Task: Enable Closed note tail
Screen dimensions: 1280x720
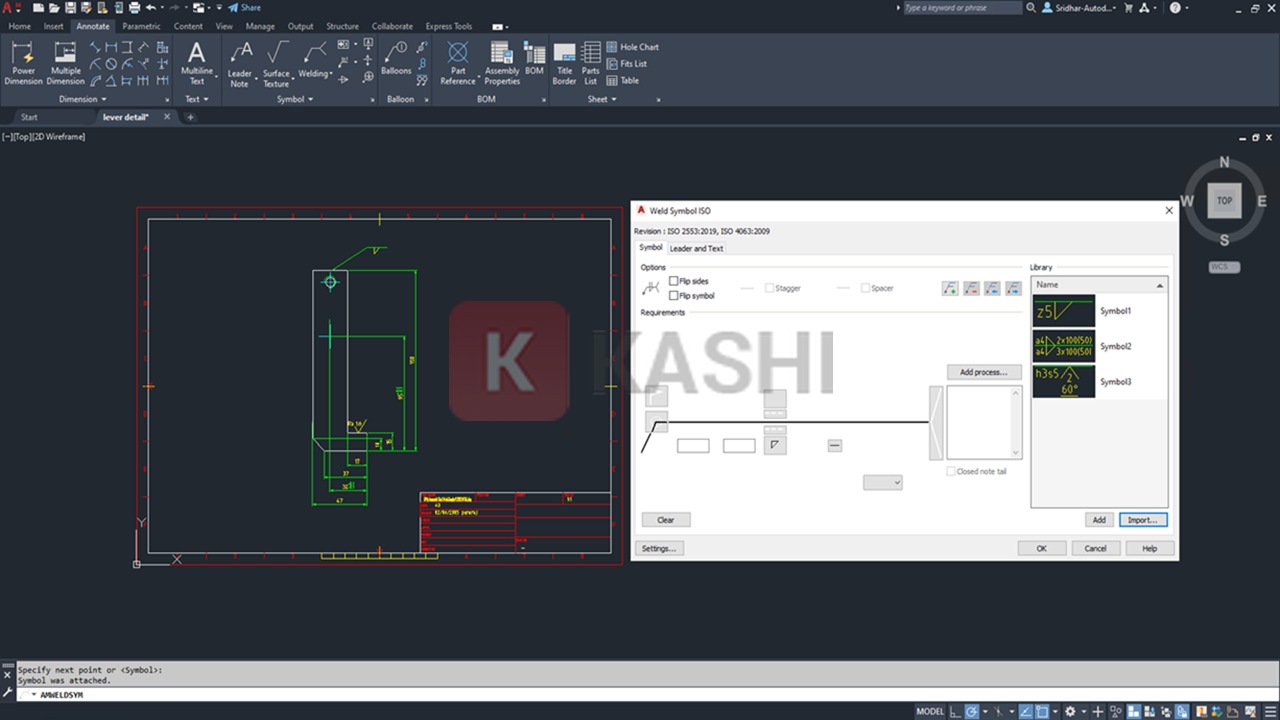Action: tap(949, 471)
